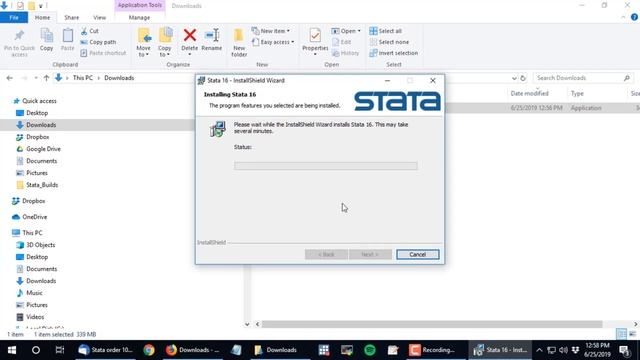Image resolution: width=640 pixels, height=360 pixels.
Task: Create a New folder from the ribbon
Action: click(239, 42)
